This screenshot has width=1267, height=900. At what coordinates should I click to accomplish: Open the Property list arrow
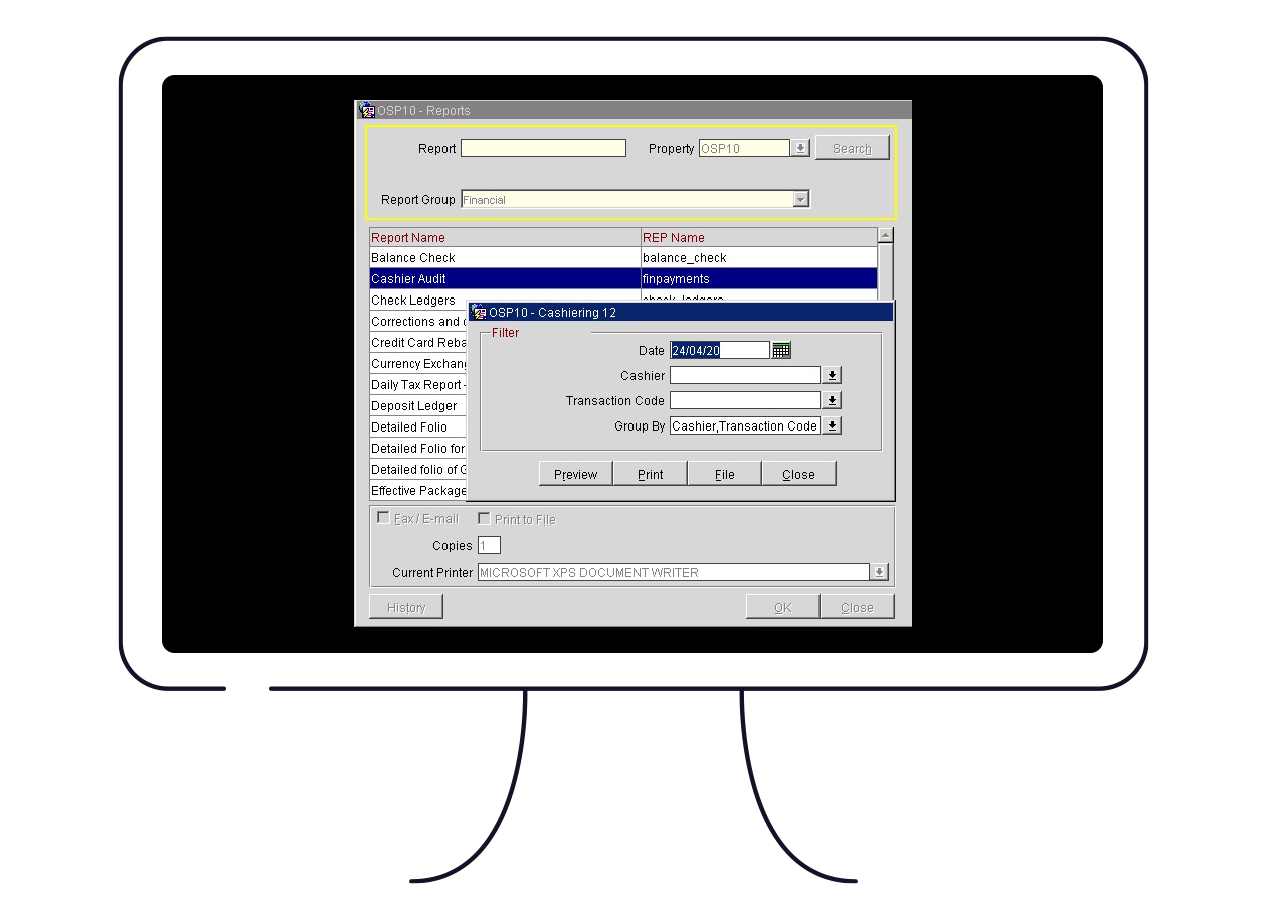point(800,148)
